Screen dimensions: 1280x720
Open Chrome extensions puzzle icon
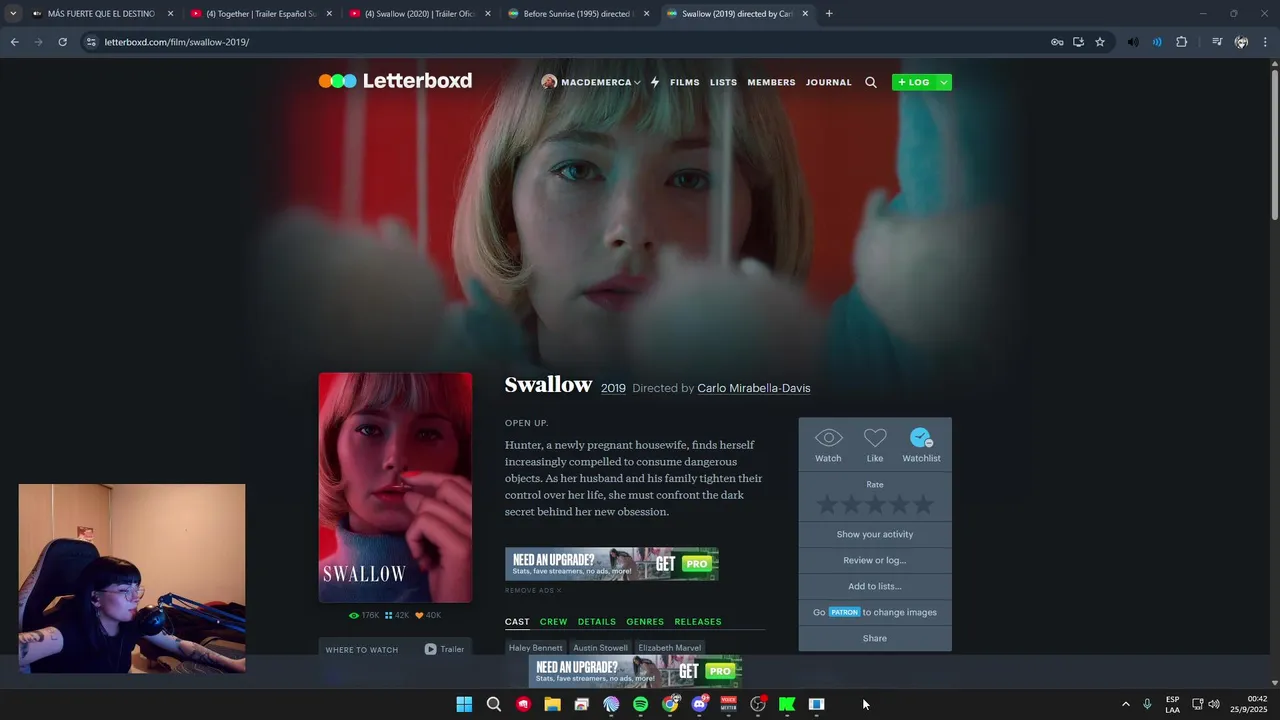(x=1181, y=42)
